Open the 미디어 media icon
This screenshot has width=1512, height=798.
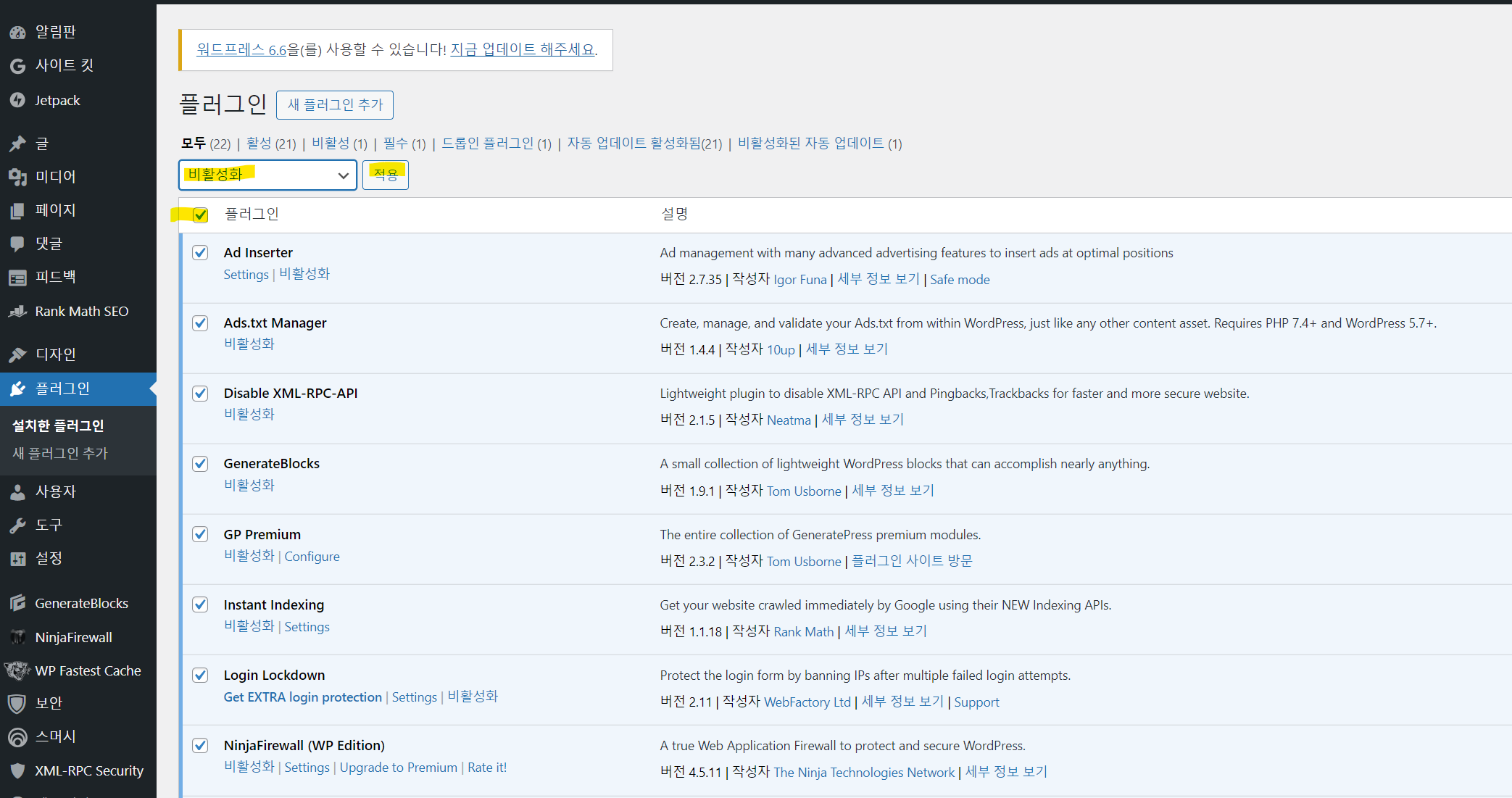pyautogui.click(x=17, y=177)
